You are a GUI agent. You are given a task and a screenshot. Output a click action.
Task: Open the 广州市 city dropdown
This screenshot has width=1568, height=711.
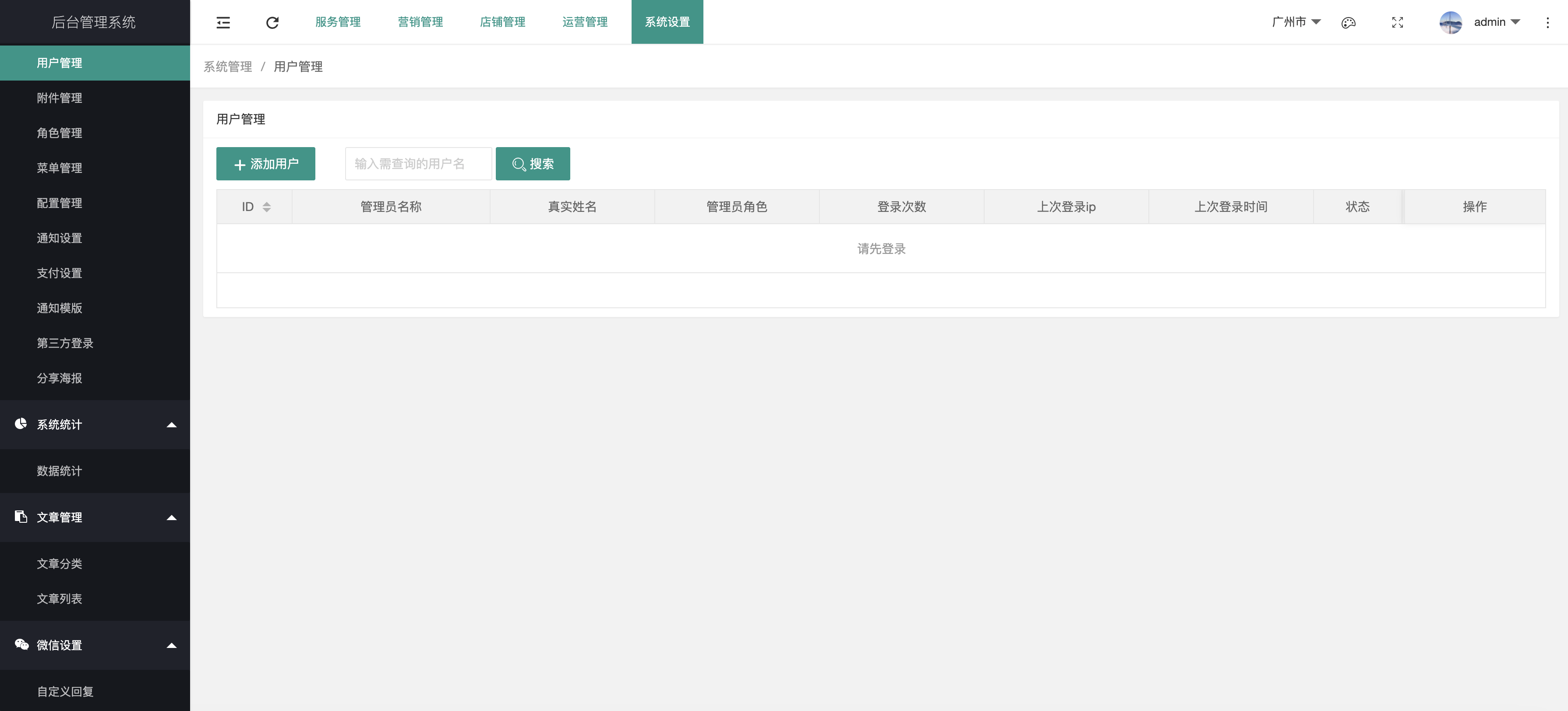click(1296, 22)
